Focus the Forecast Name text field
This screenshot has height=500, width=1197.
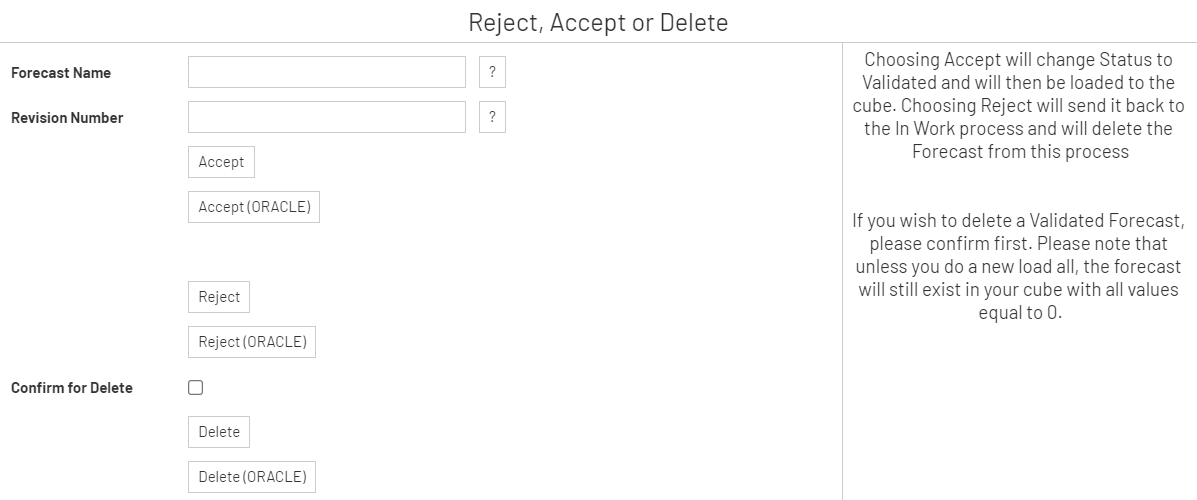[x=327, y=72]
